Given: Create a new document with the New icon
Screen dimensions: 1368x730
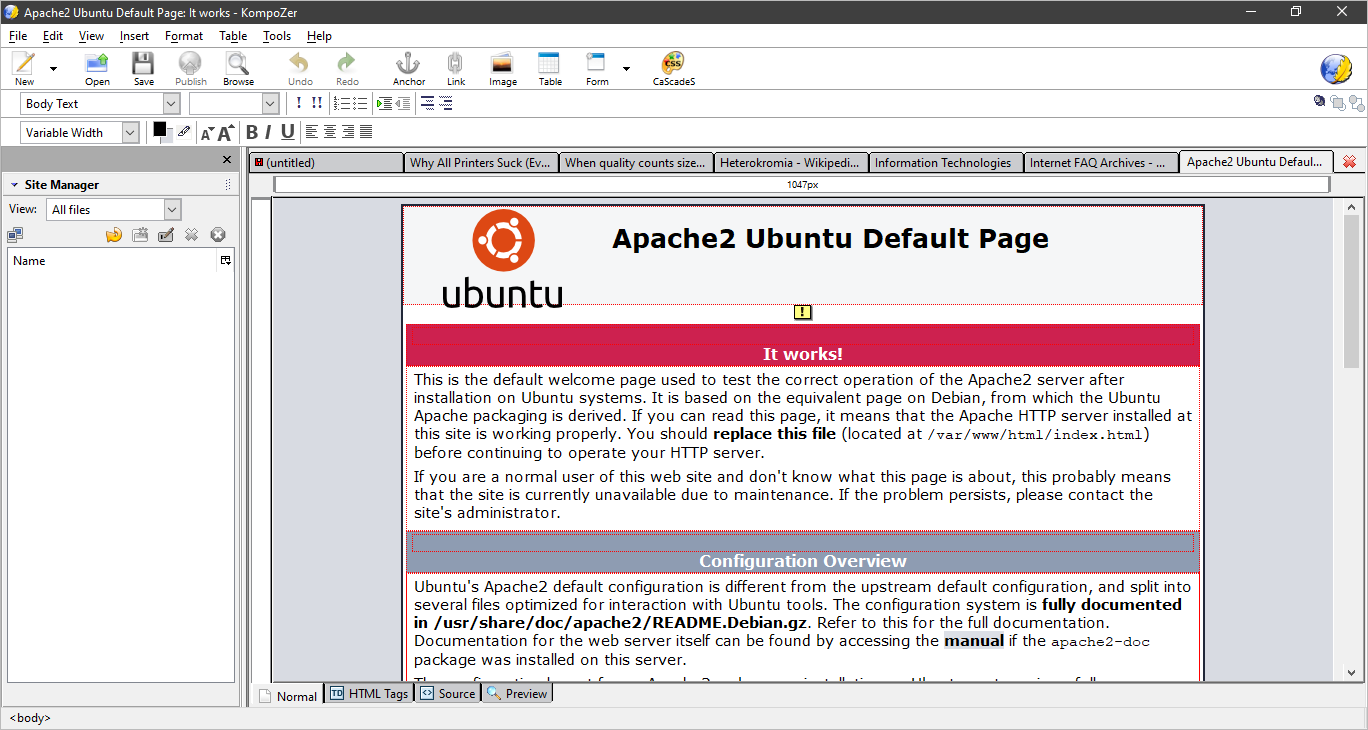Looking at the screenshot, I should (x=24, y=69).
